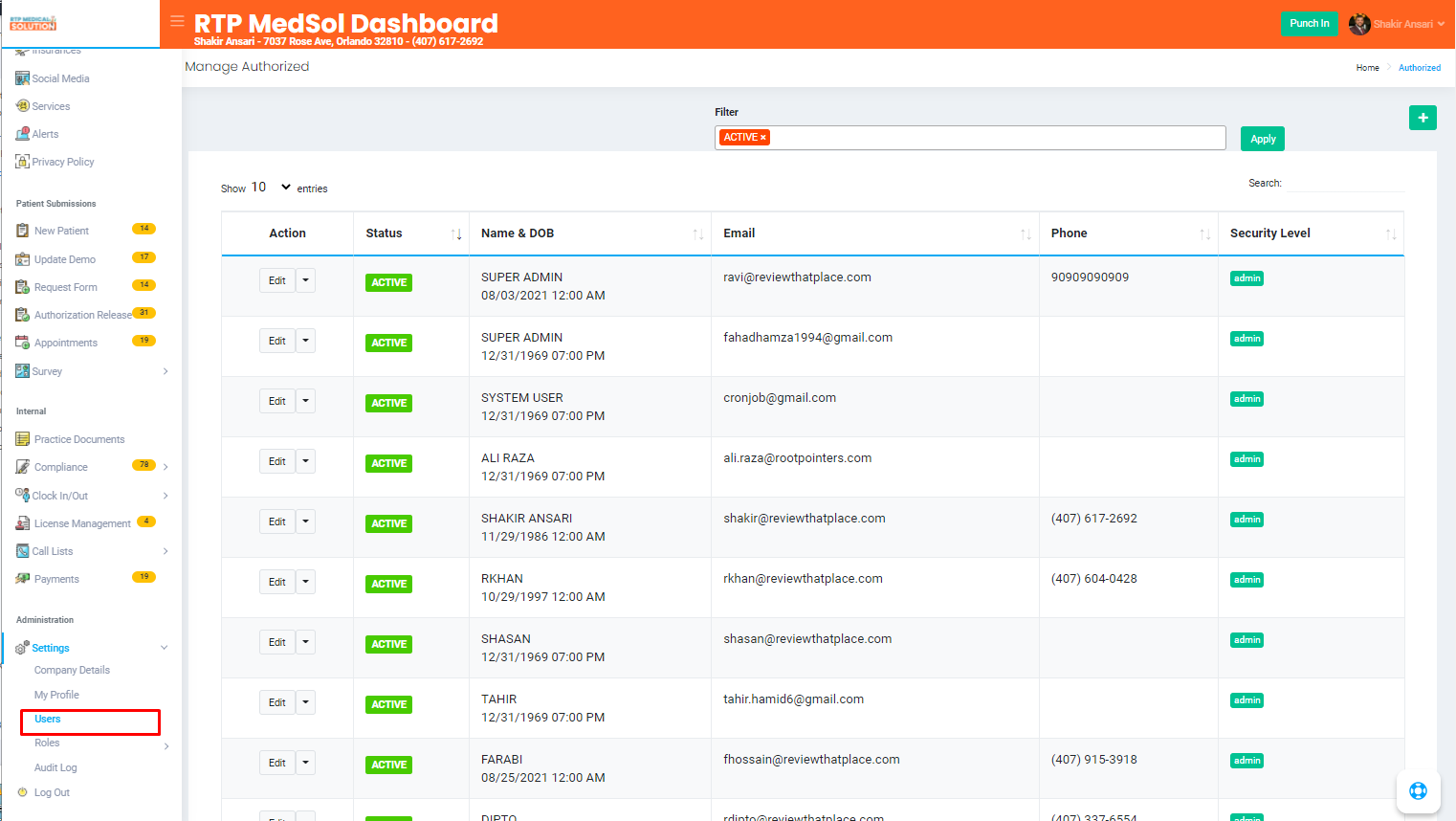The image size is (1456, 821).
Task: Sort table by Email column
Action: pos(875,233)
